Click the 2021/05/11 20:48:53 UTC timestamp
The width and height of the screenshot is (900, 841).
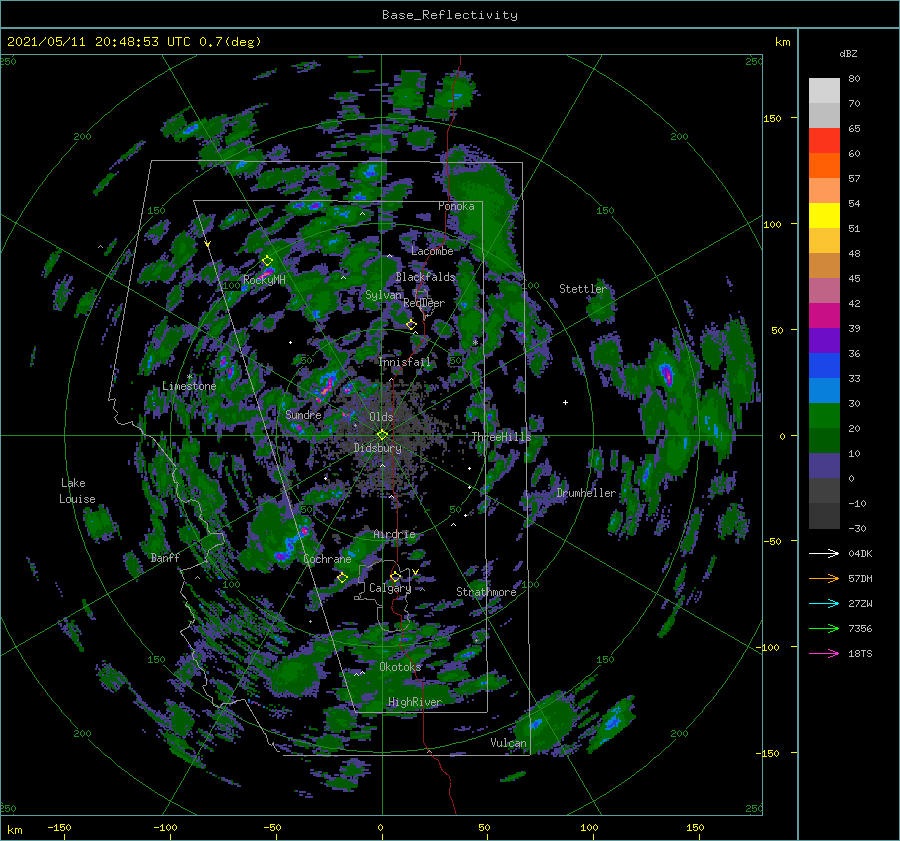point(99,42)
